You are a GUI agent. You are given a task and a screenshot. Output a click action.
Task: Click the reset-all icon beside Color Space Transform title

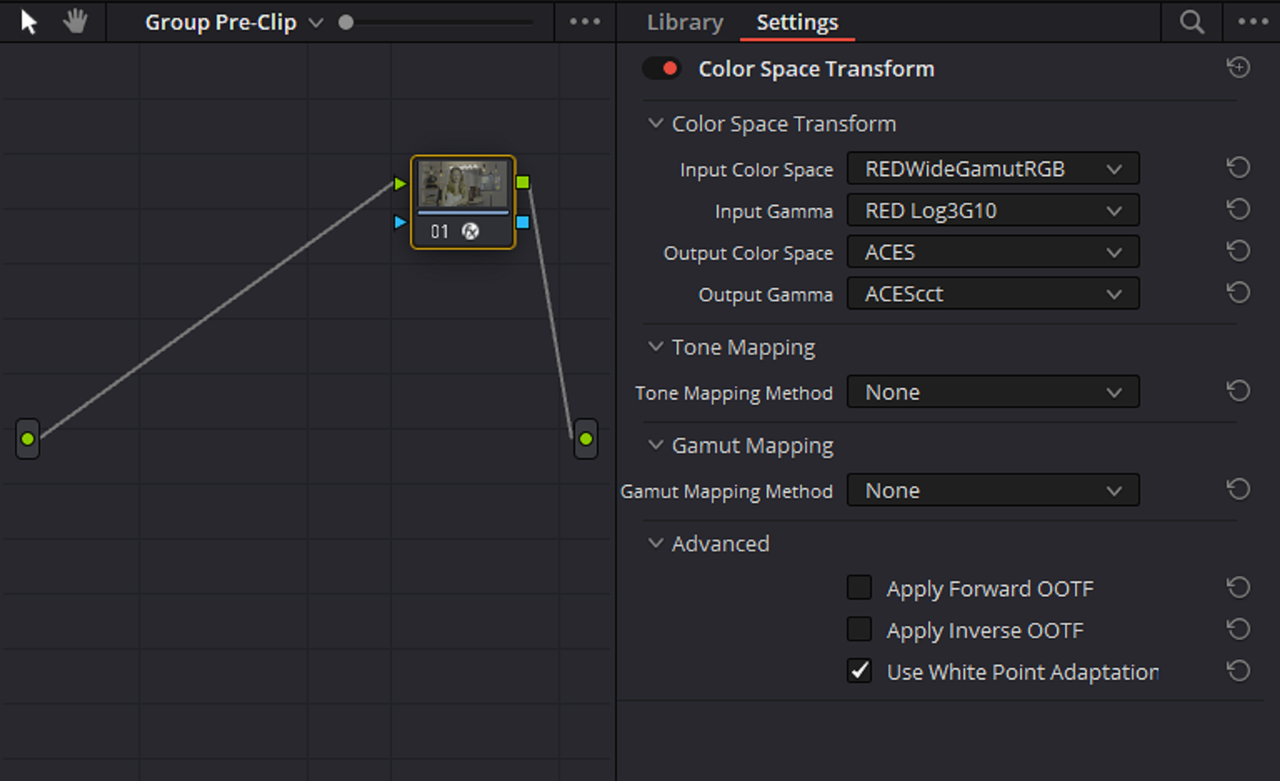1238,68
